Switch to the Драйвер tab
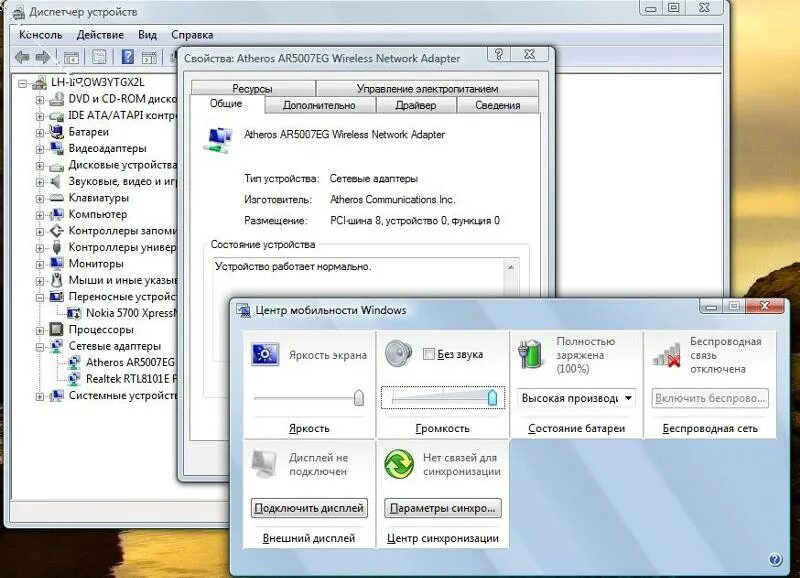 tap(416, 105)
